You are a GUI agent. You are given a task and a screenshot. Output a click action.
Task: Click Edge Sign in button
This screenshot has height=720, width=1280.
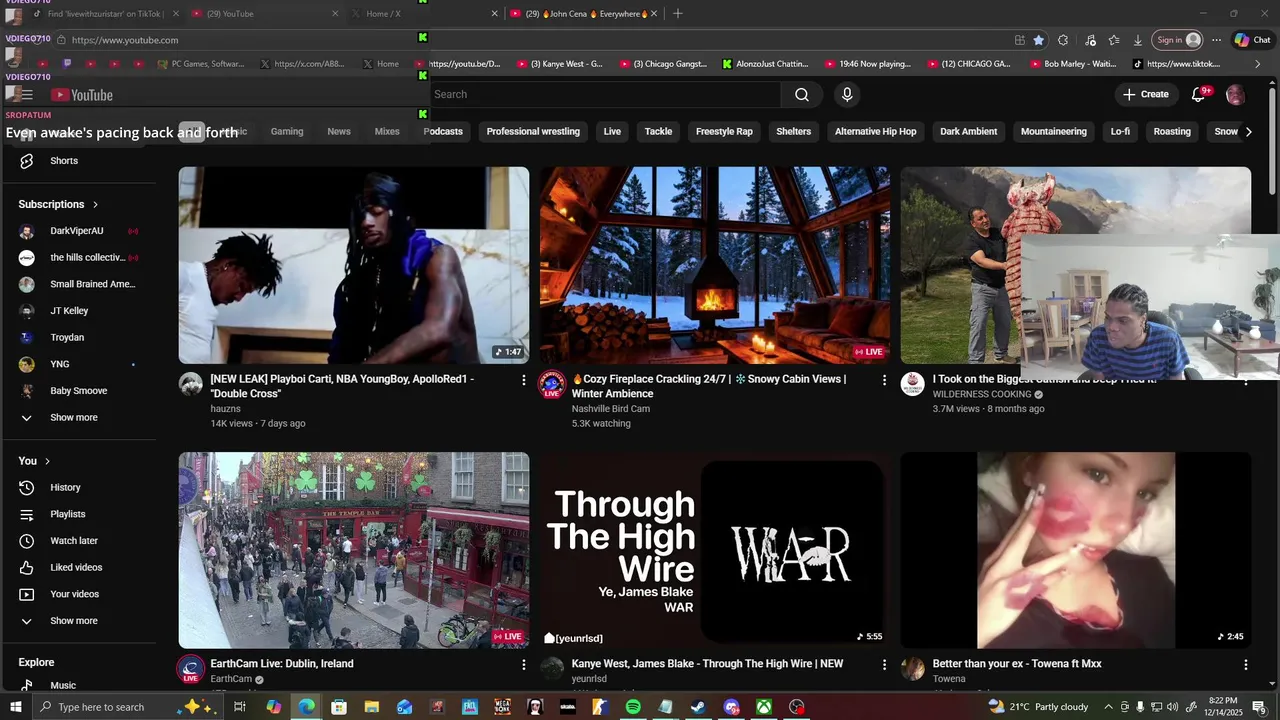click(1178, 40)
